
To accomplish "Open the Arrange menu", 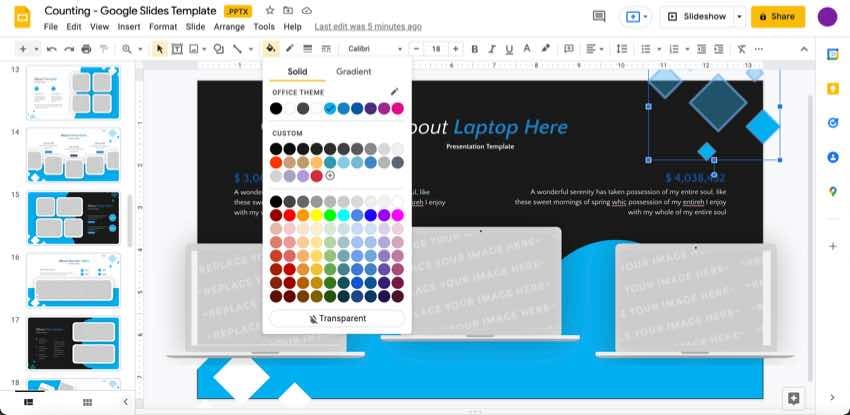I will click(x=228, y=26).
